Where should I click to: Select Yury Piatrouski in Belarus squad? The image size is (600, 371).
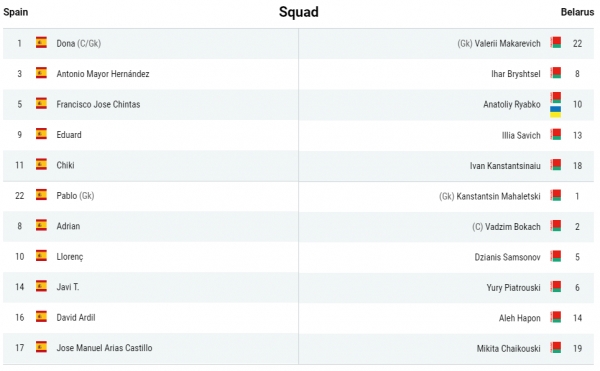[x=514, y=288]
